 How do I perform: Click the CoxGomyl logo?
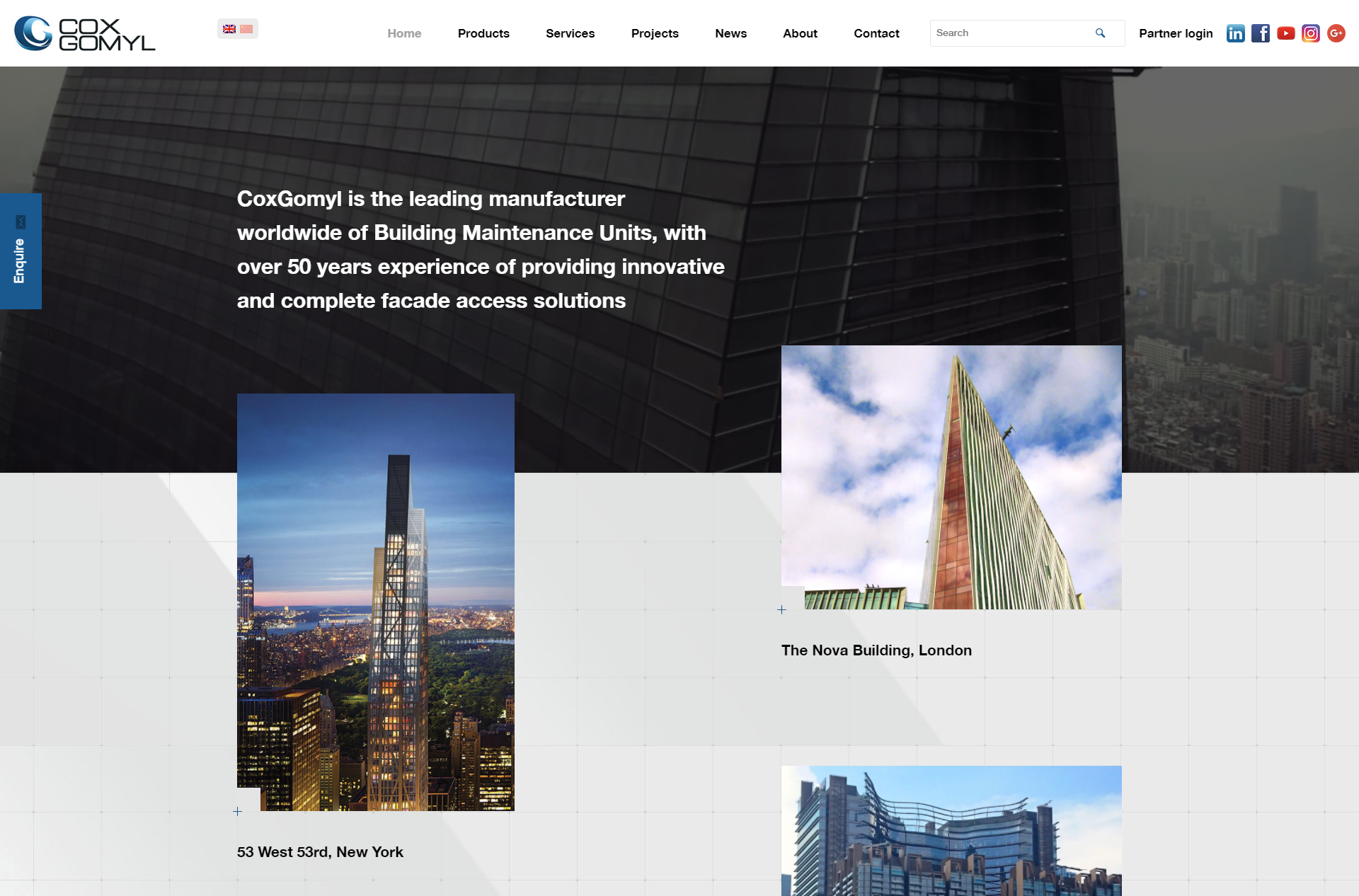tap(85, 33)
